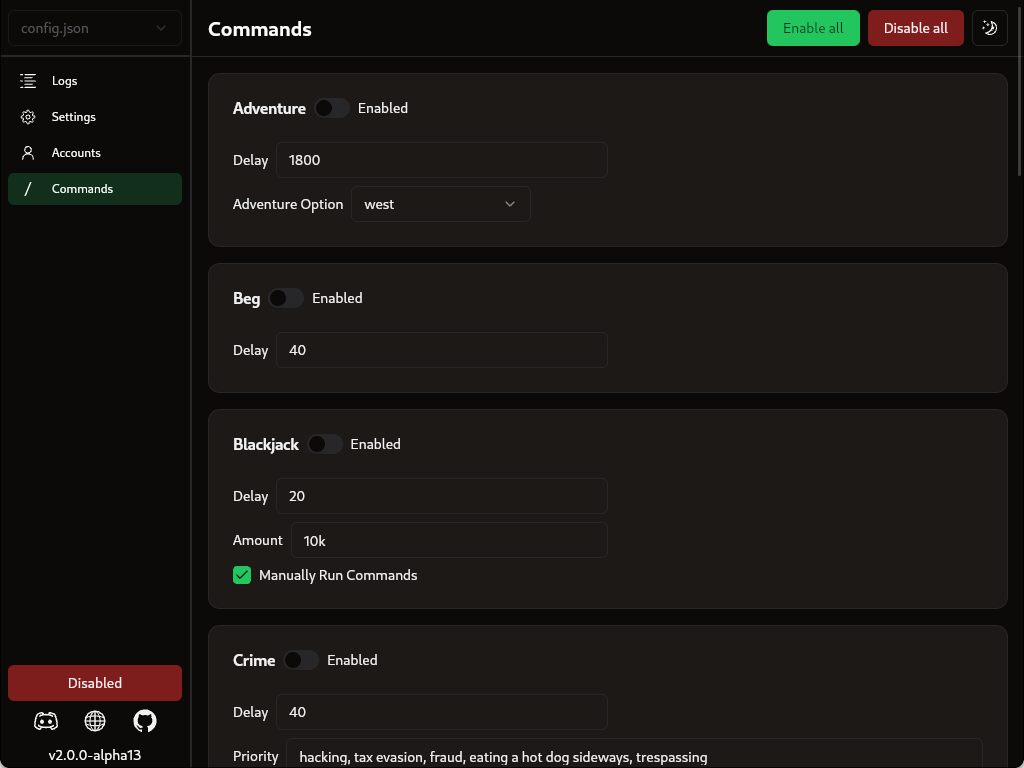Viewport: 1024px width, 768px height.
Task: Open the website globe icon
Action: click(95, 721)
